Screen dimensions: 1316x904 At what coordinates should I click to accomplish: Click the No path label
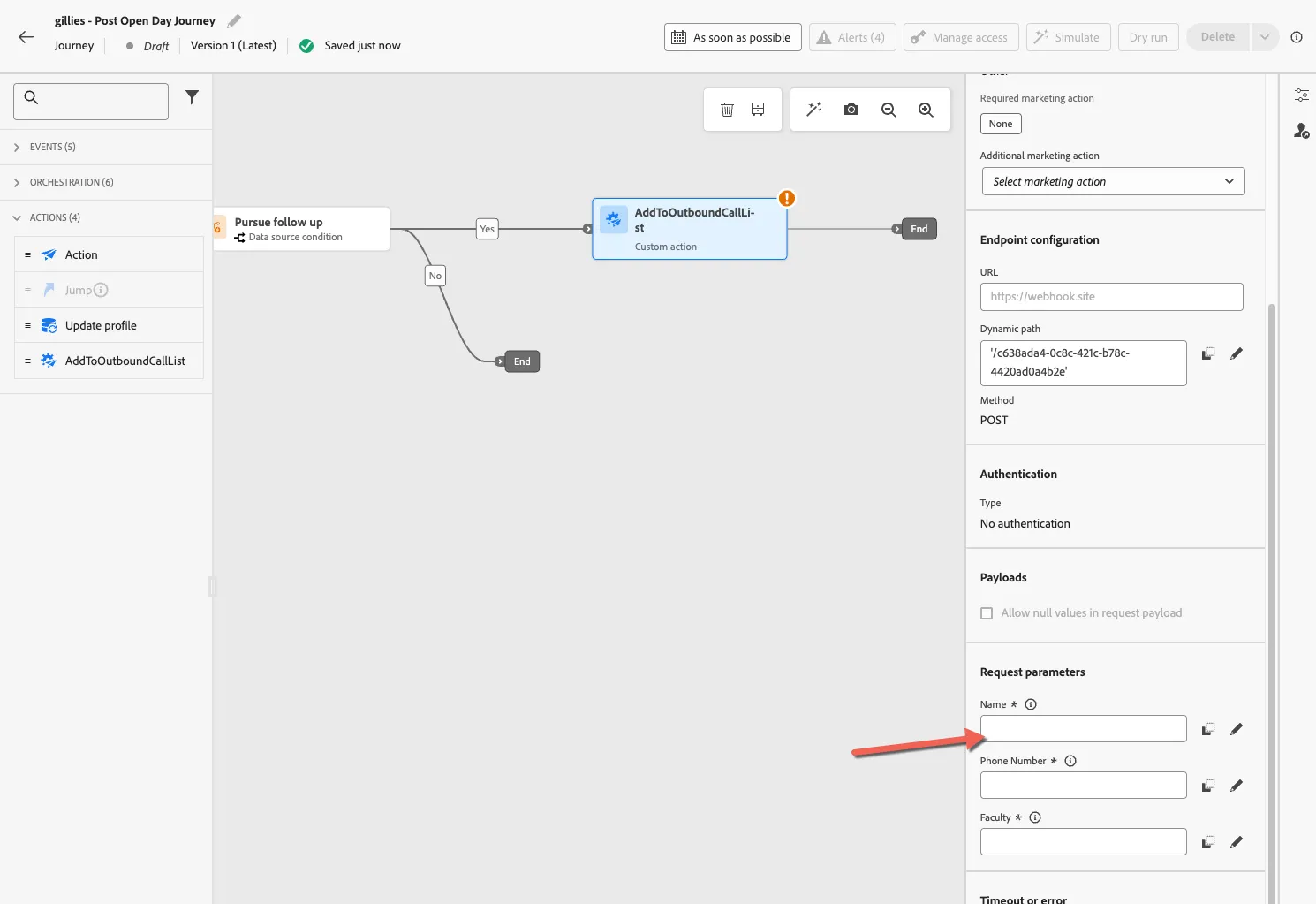(435, 276)
